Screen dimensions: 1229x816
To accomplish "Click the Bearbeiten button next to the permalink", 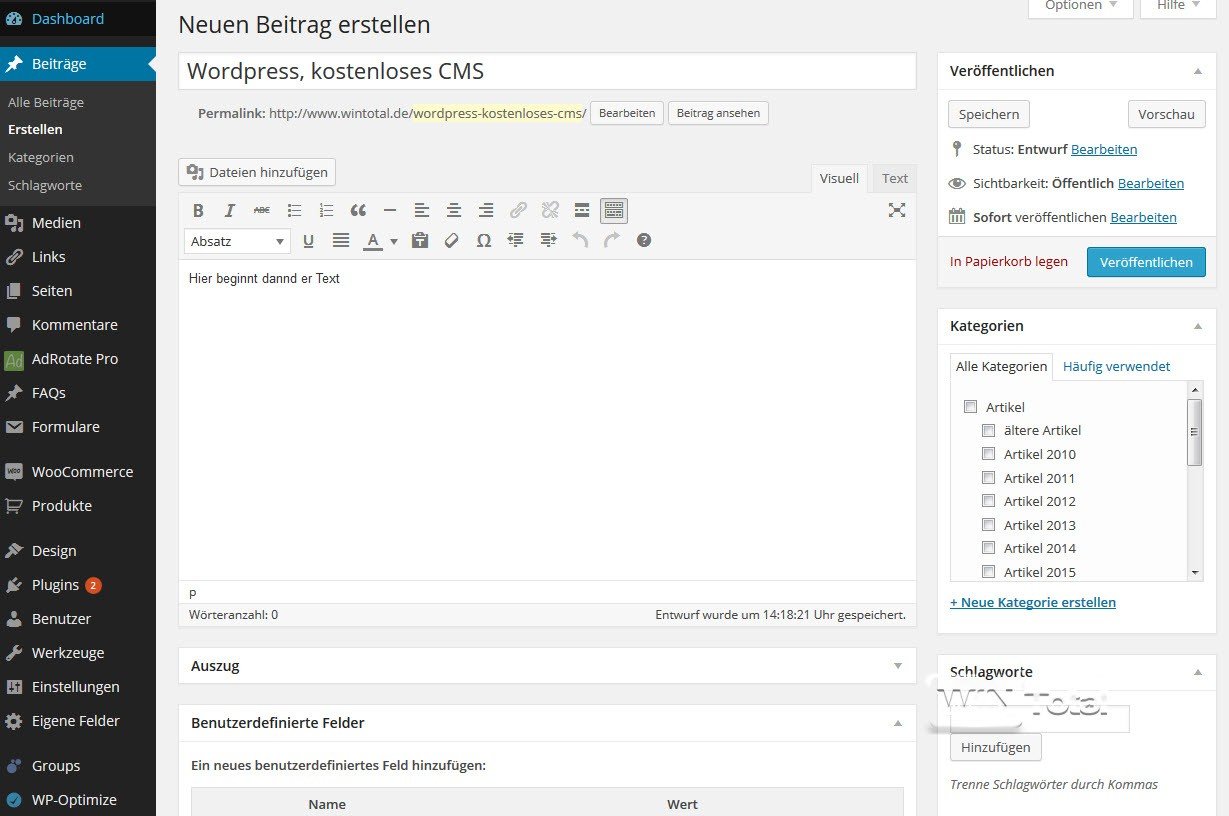I will point(627,113).
